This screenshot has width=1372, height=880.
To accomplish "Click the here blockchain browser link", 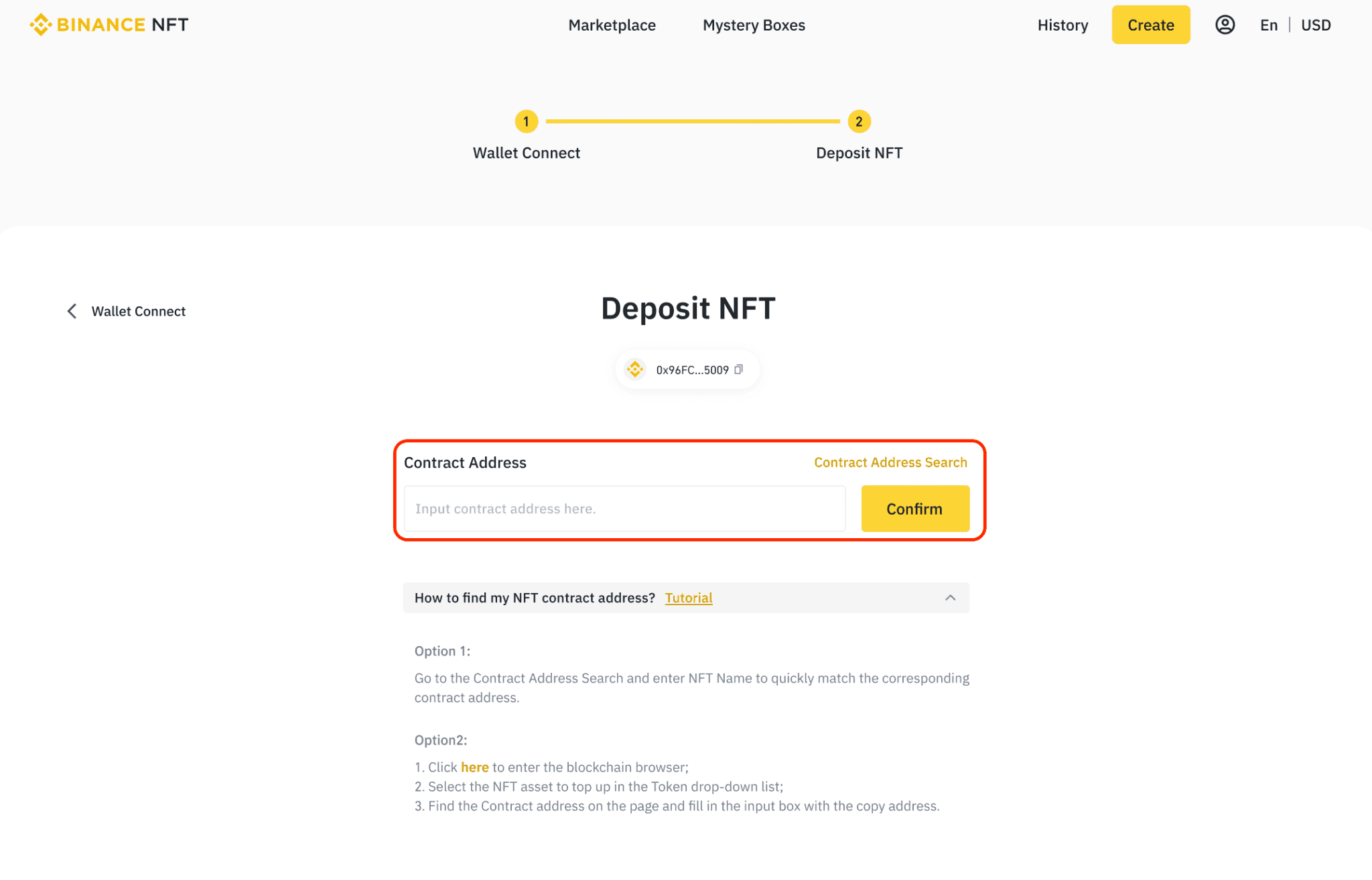I will (475, 767).
